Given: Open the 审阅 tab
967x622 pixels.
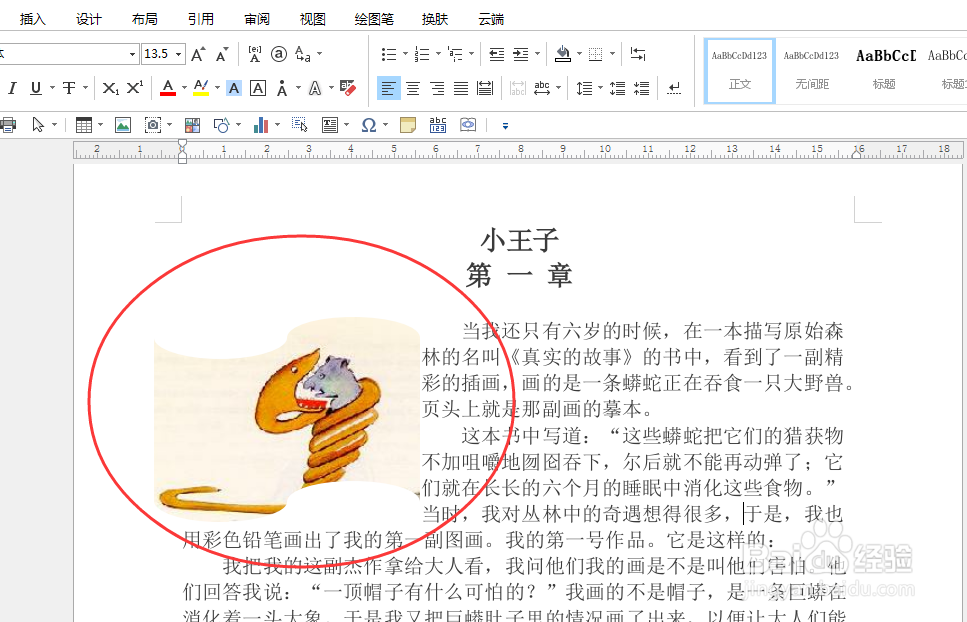Looking at the screenshot, I should click(x=257, y=19).
